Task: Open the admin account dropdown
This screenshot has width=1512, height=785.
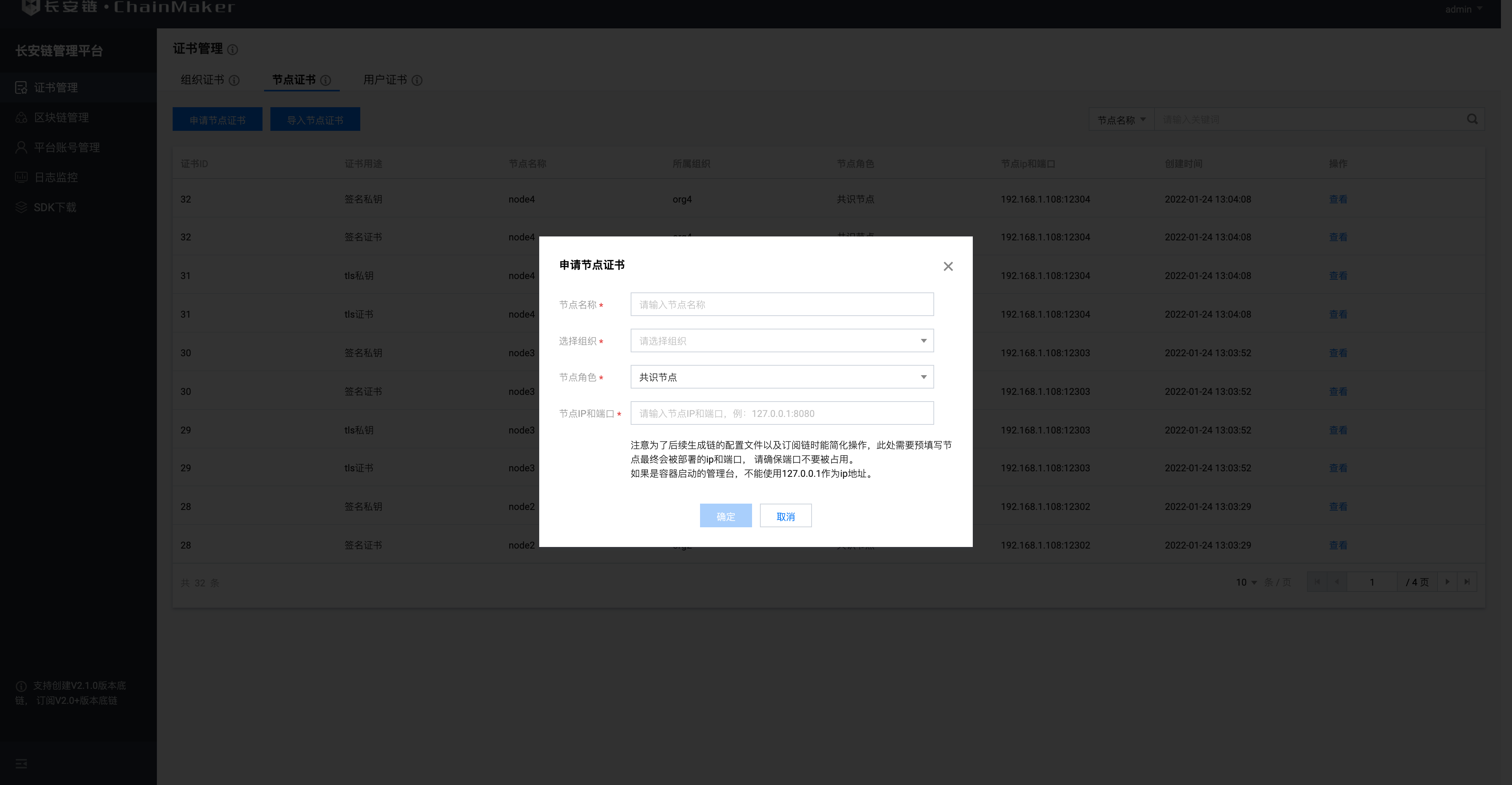Action: click(1464, 9)
